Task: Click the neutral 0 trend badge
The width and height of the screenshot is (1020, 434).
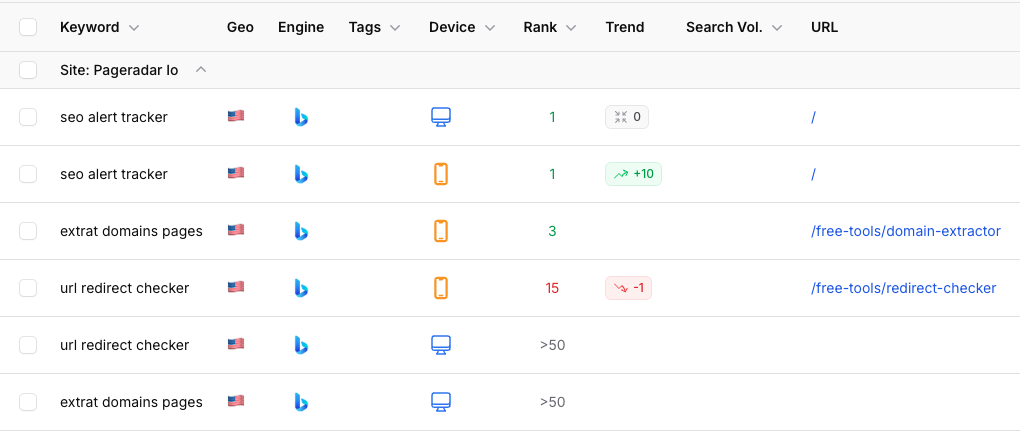Action: tap(626, 117)
